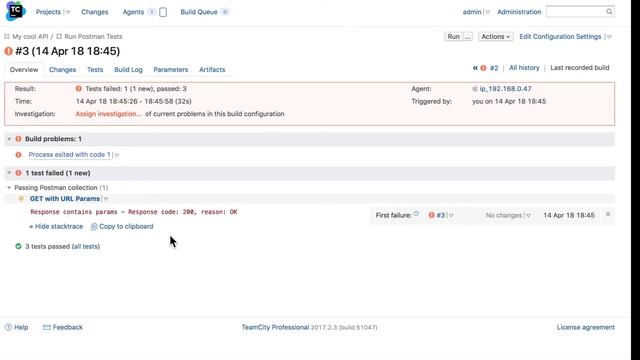The image size is (640, 360).
Task: Click the failed status icon beside #2
Action: pos(483,68)
